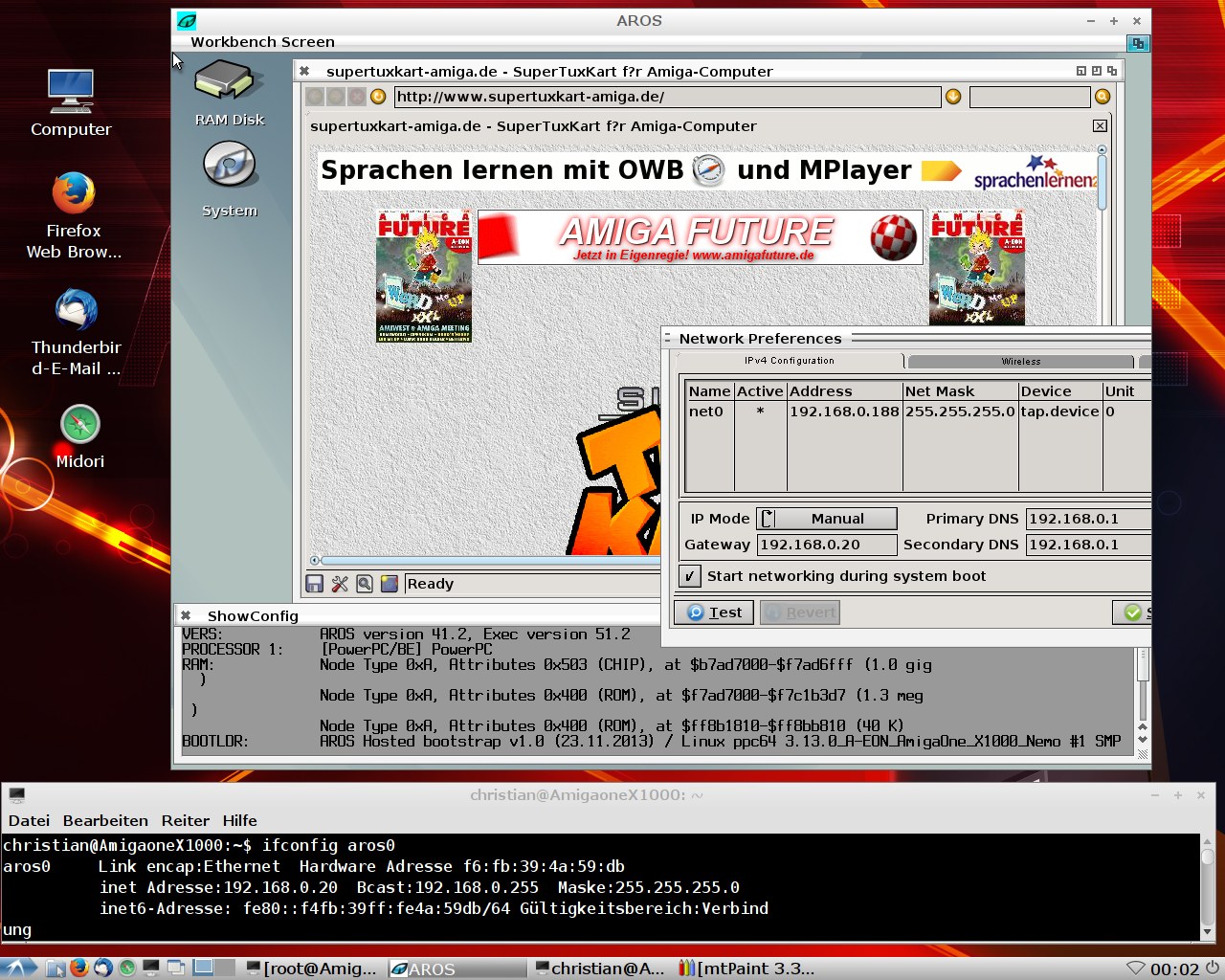Click the reload button left of the URL field
Image resolution: width=1225 pixels, height=980 pixels.
point(378,97)
